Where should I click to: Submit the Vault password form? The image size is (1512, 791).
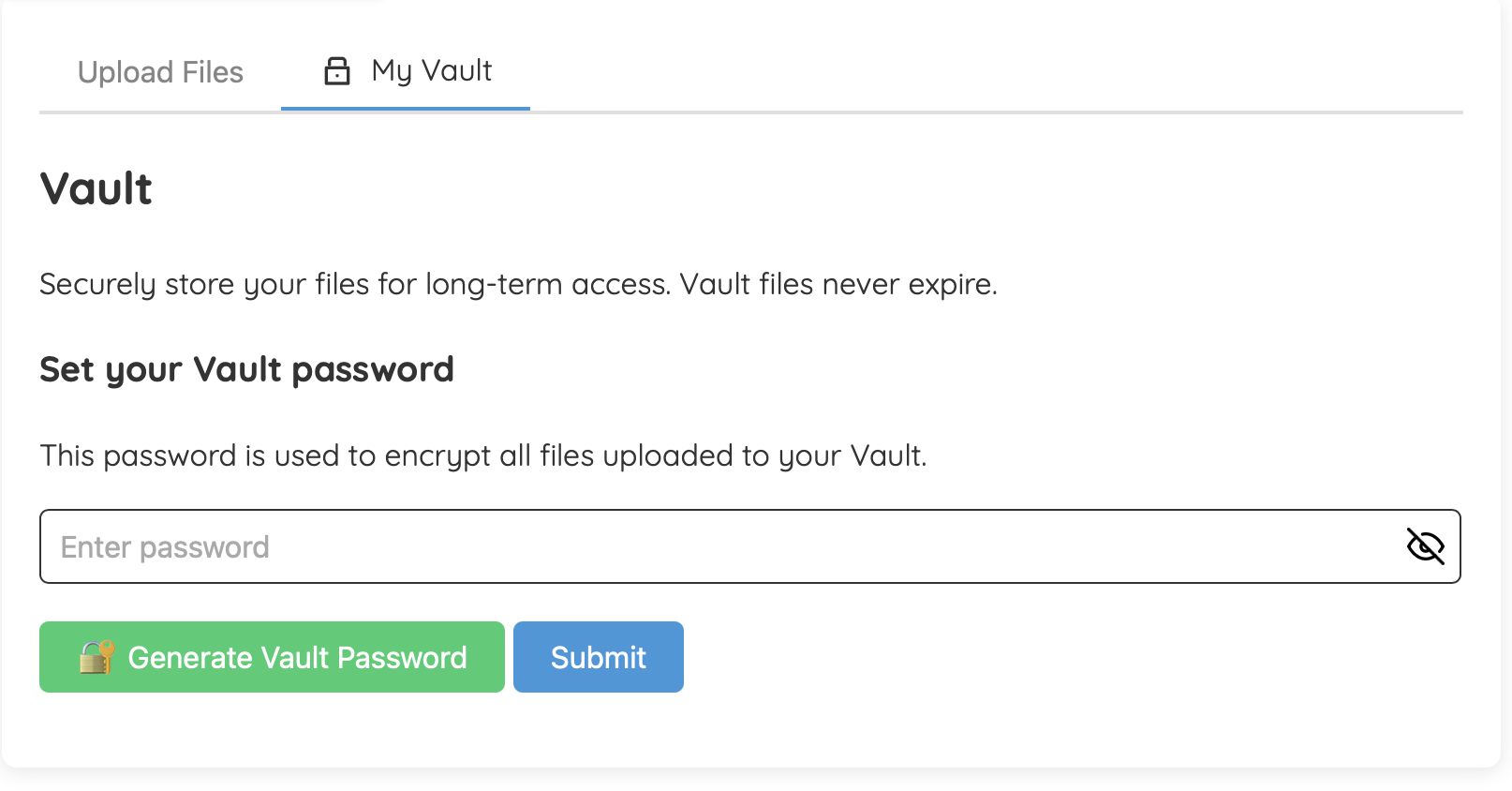pos(598,657)
